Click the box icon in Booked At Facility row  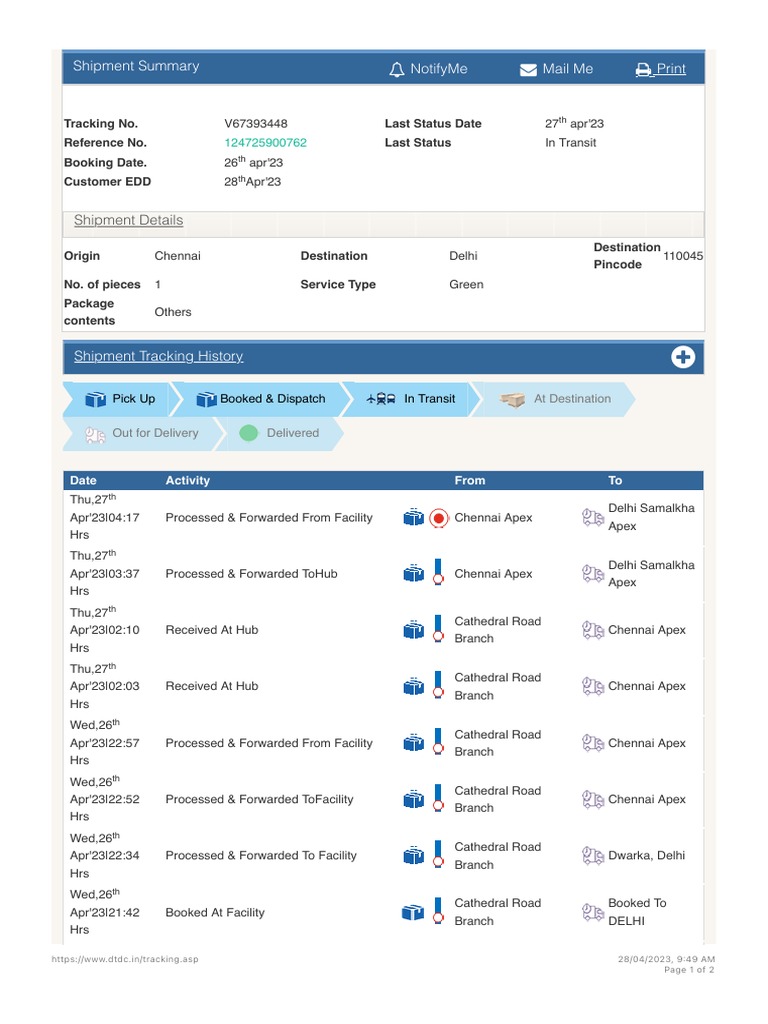pyautogui.click(x=413, y=913)
